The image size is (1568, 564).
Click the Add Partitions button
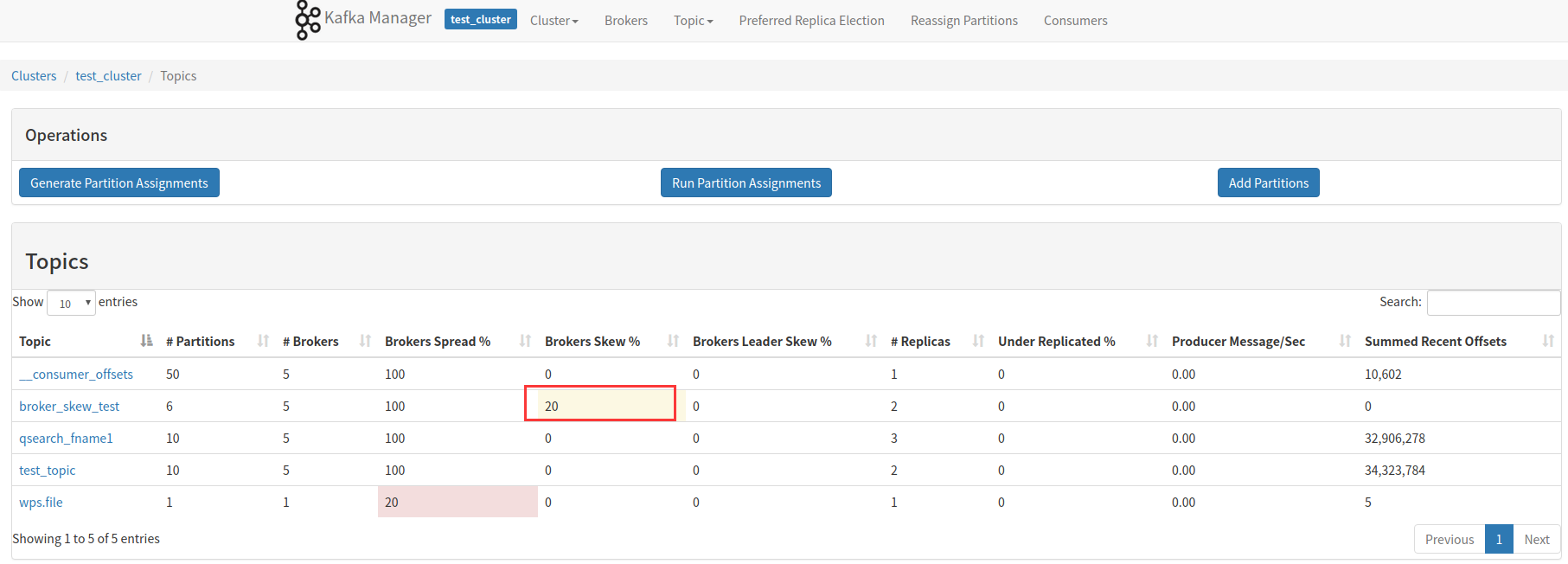tap(1269, 183)
